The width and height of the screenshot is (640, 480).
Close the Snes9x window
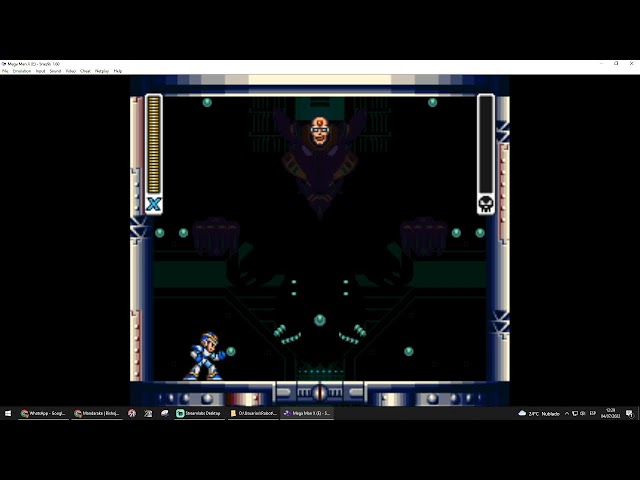point(631,64)
